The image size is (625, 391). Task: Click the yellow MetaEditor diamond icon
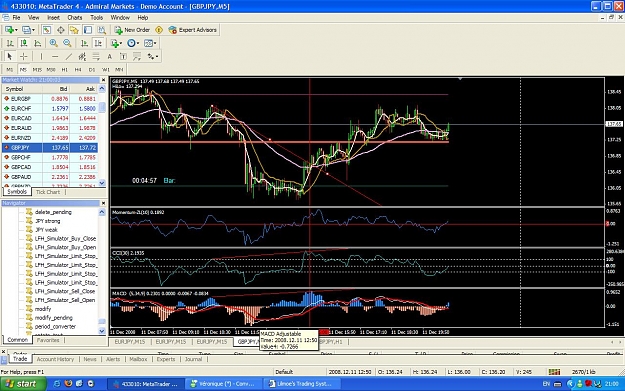159,30
